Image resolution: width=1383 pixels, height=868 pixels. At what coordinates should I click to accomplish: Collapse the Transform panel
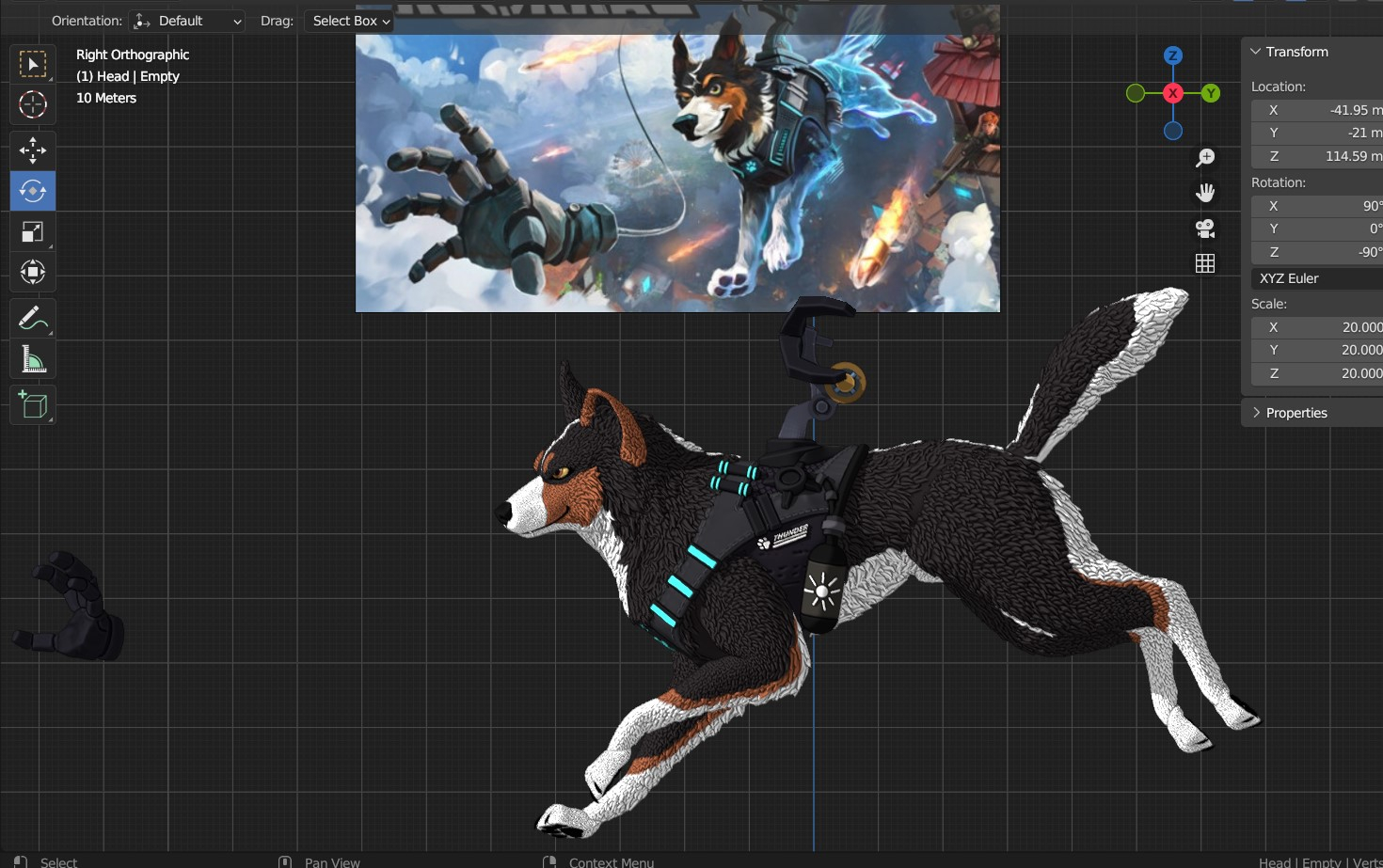pyautogui.click(x=1256, y=52)
